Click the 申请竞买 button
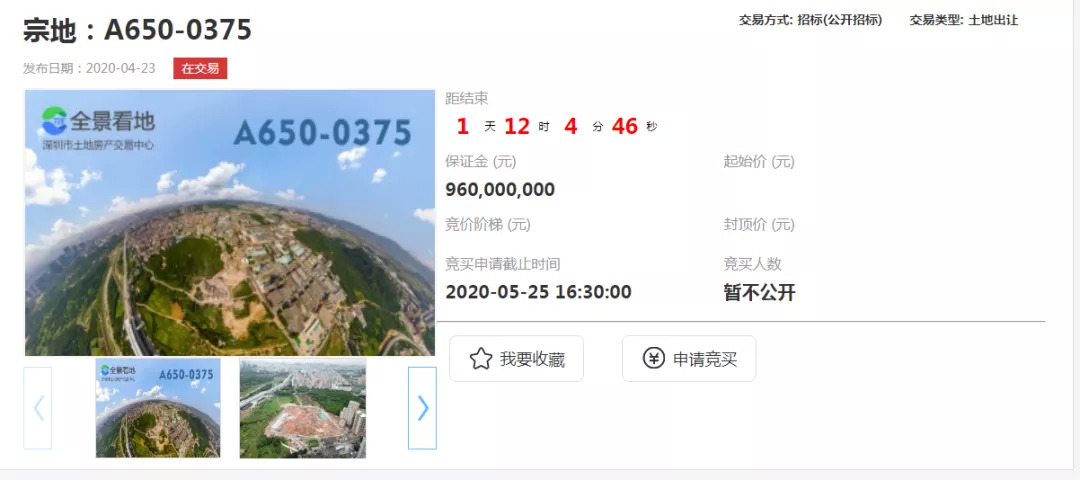This screenshot has height=480, width=1080. tap(689, 359)
